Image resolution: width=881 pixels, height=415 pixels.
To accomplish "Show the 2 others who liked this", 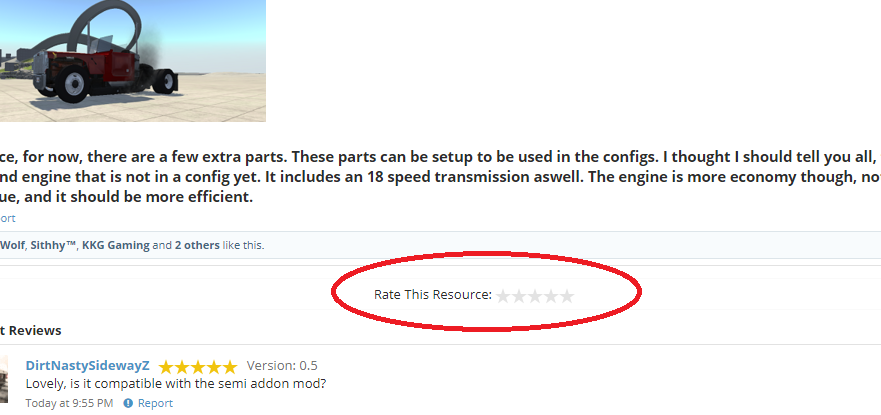I will (197, 245).
